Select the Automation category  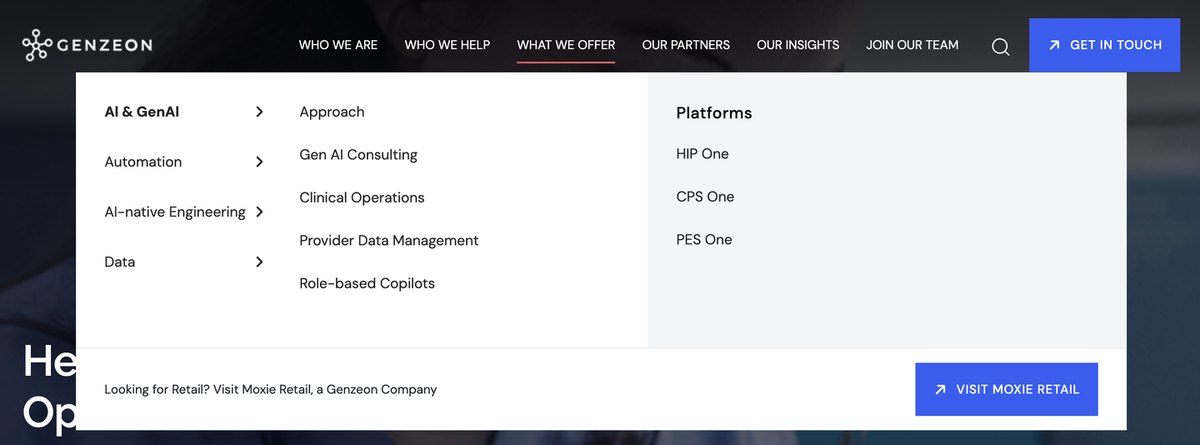[x=143, y=162]
